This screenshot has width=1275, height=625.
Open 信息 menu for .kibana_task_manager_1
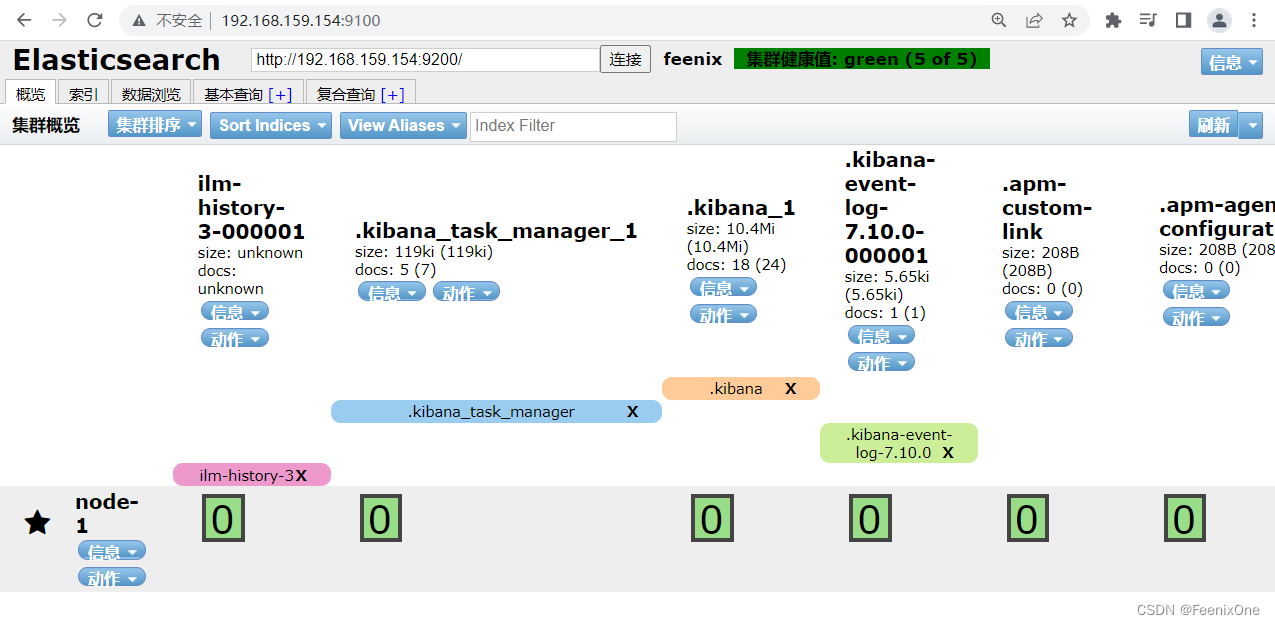point(392,292)
